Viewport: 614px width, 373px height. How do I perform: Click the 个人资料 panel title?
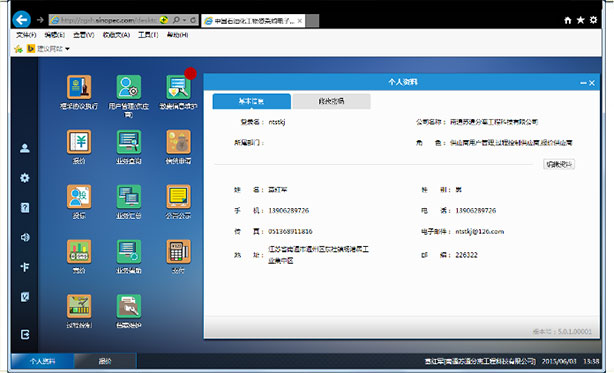tap(403, 82)
